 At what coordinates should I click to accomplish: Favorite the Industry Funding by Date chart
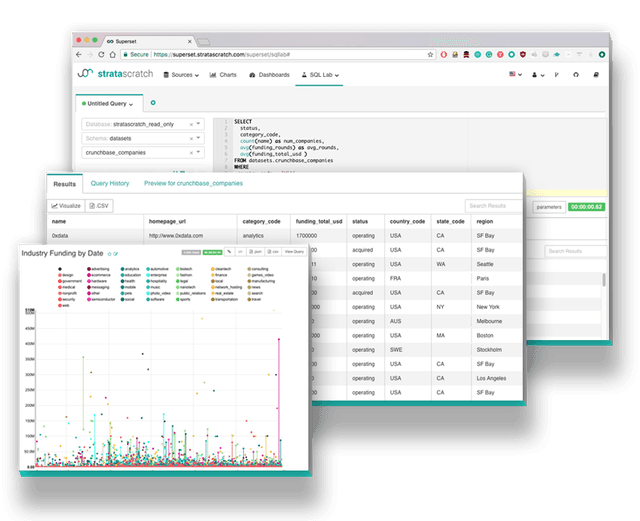[x=109, y=255]
